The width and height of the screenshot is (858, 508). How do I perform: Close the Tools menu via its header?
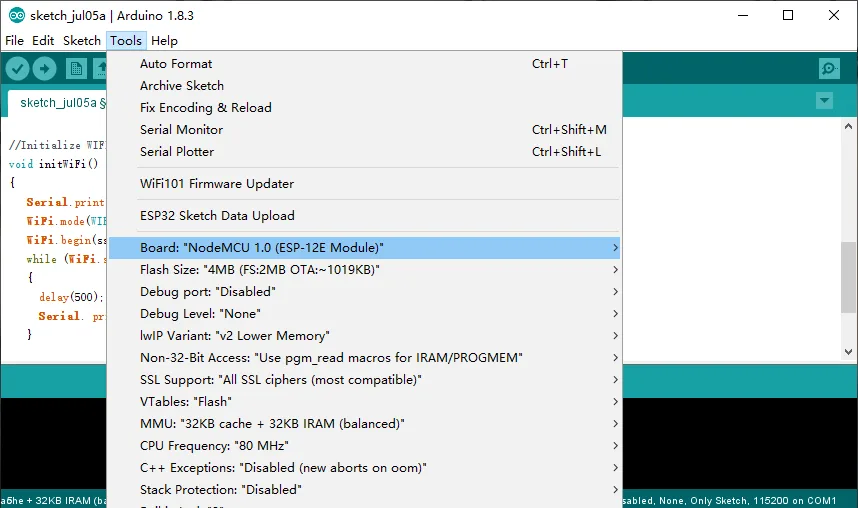coord(126,41)
